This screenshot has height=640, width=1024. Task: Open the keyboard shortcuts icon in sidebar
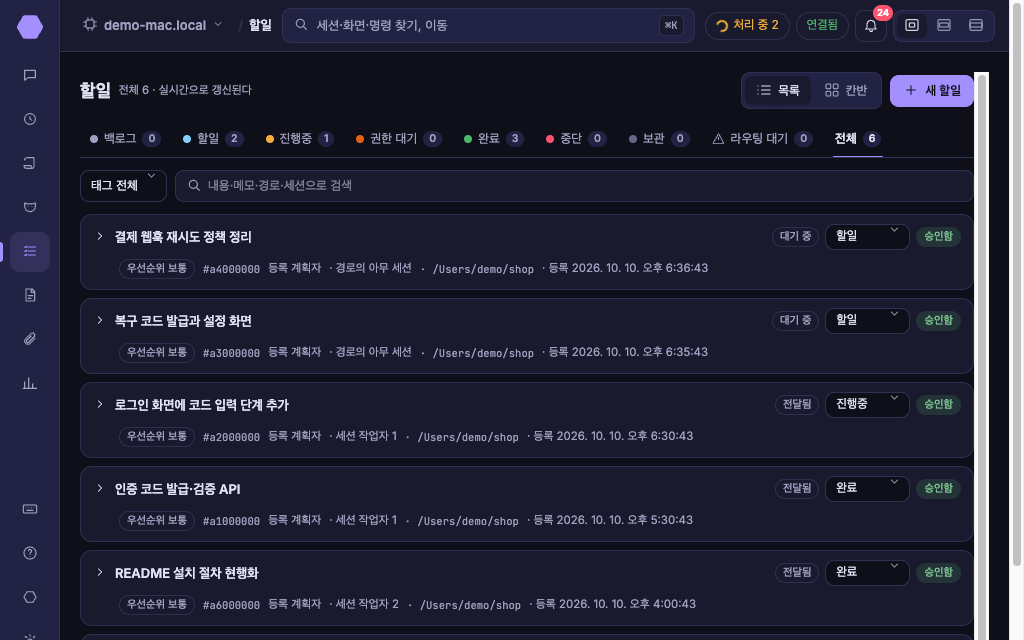click(29, 509)
